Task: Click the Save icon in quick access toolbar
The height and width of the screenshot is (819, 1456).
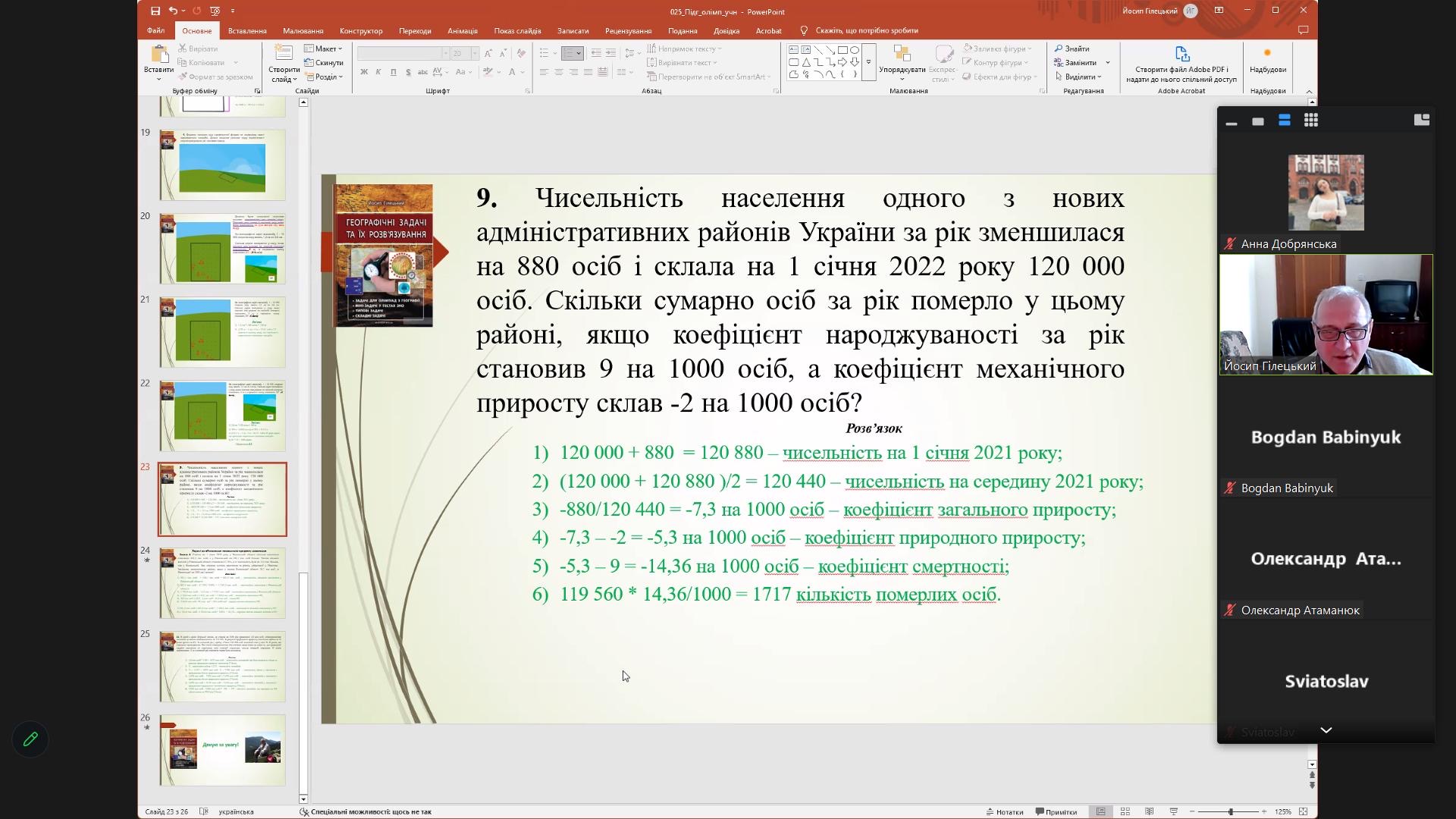Action: (155, 11)
